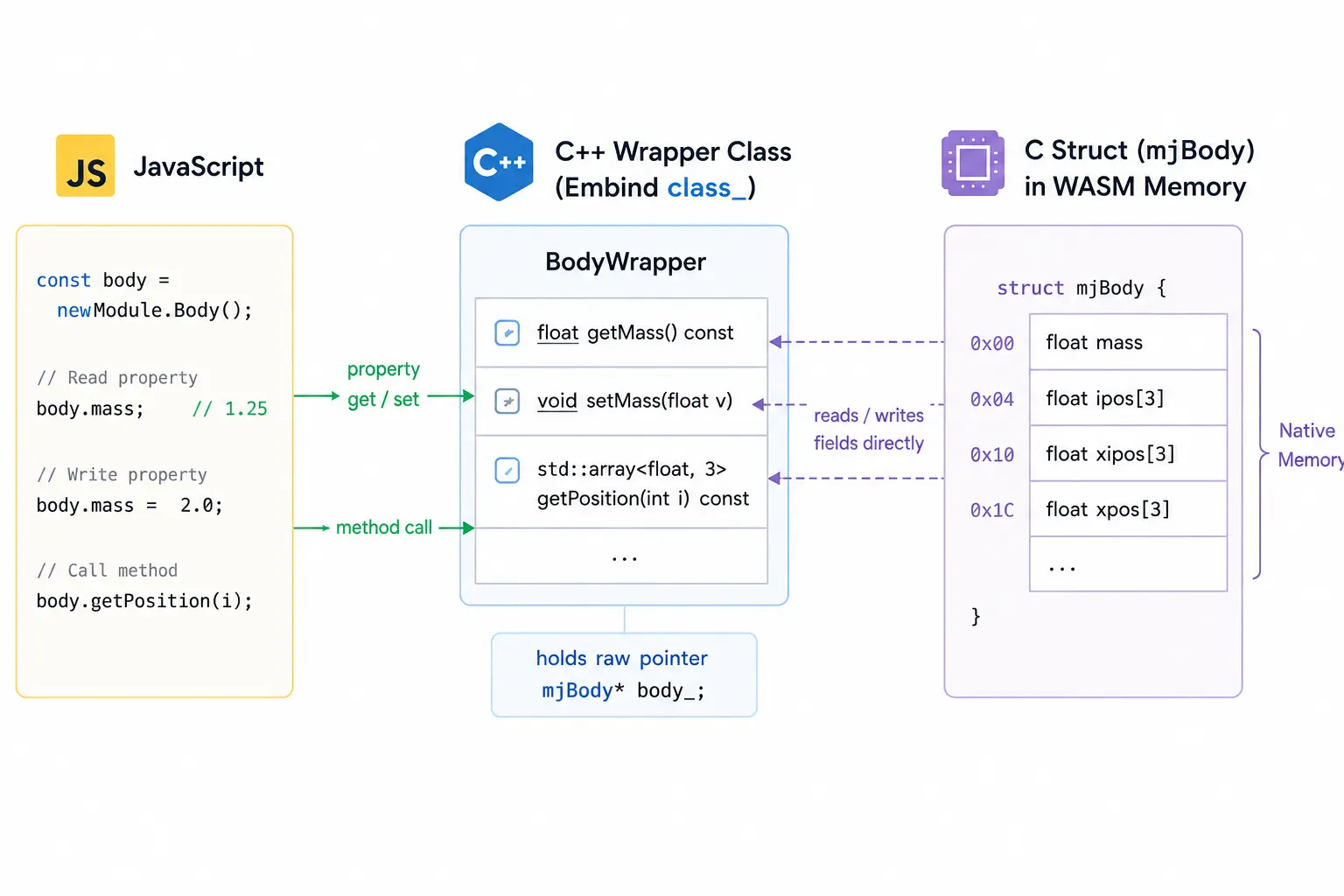Click the 'newModule.Body();' code line
The height and width of the screenshot is (896, 1344).
click(x=155, y=311)
